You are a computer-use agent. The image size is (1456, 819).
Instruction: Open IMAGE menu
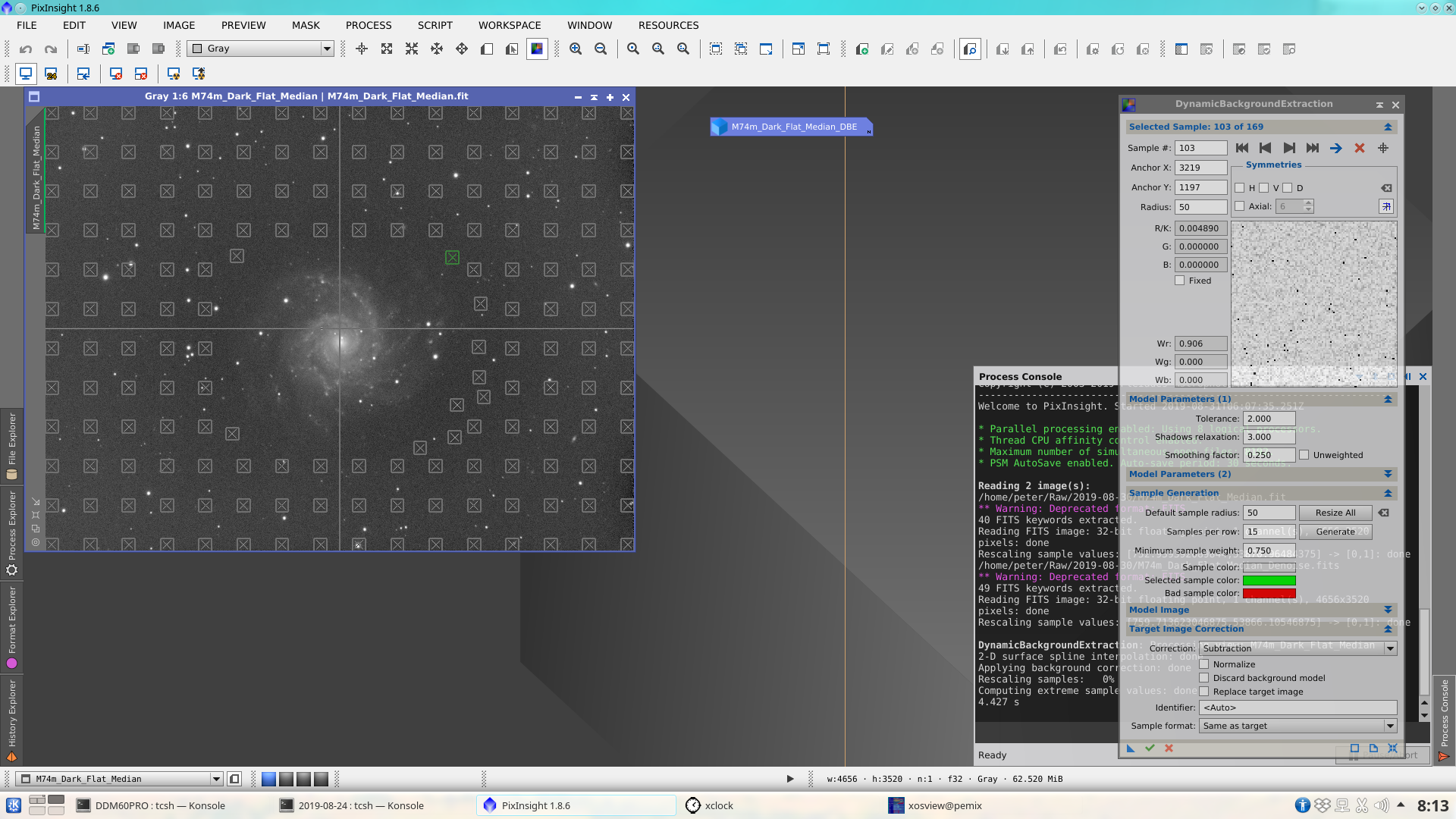click(x=179, y=25)
